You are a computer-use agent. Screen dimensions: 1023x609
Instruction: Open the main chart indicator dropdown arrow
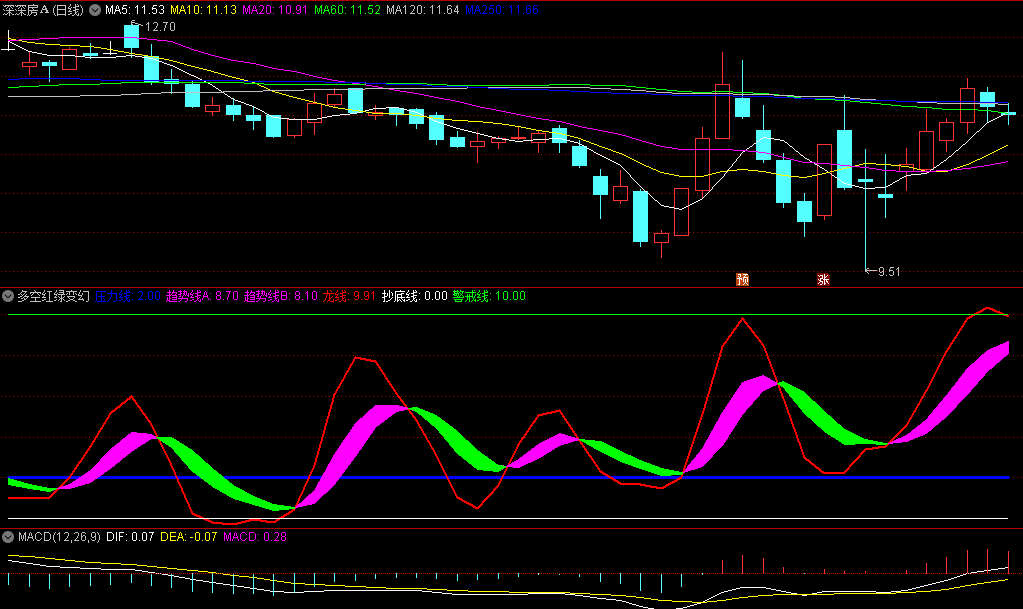click(x=95, y=10)
